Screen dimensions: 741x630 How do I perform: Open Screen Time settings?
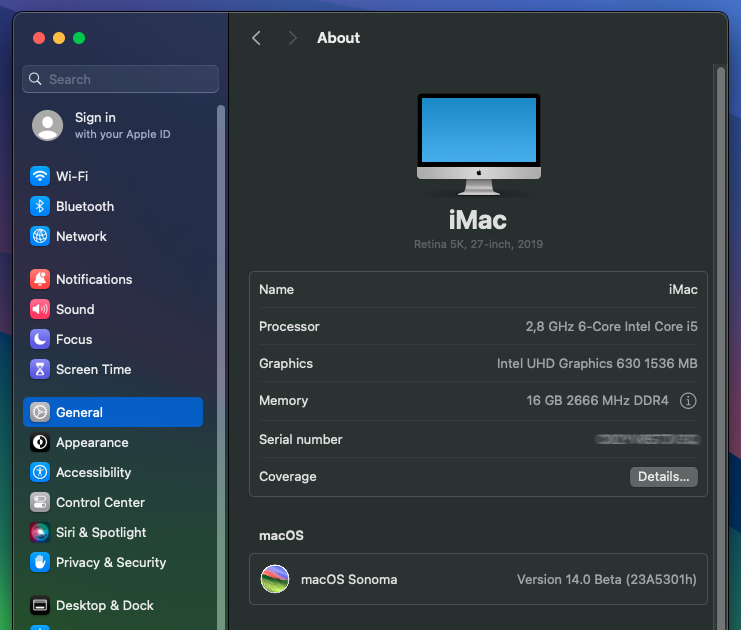tap(113, 370)
